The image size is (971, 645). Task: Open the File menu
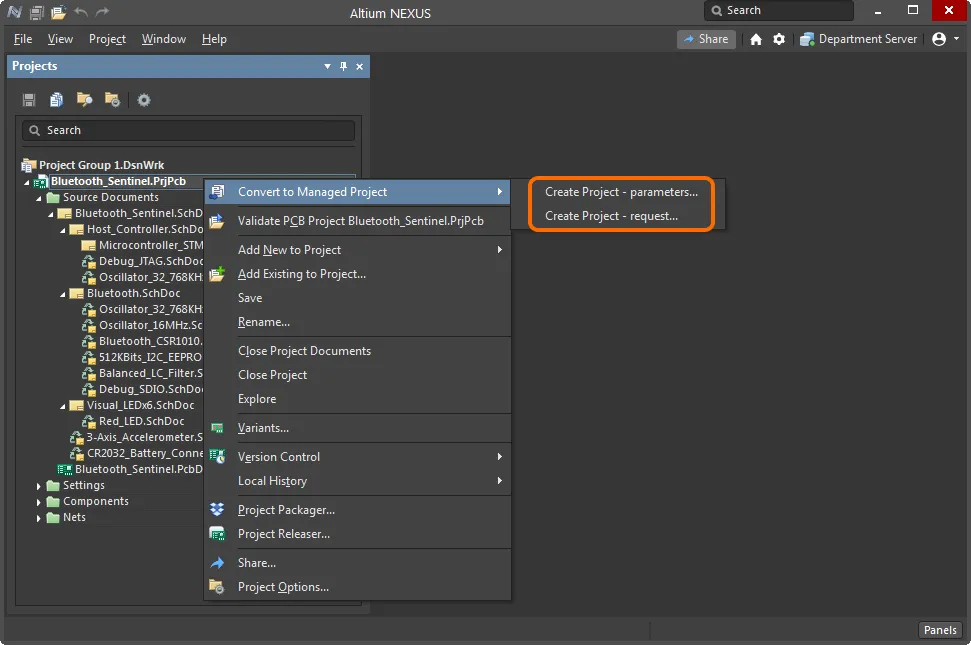pyautogui.click(x=23, y=39)
